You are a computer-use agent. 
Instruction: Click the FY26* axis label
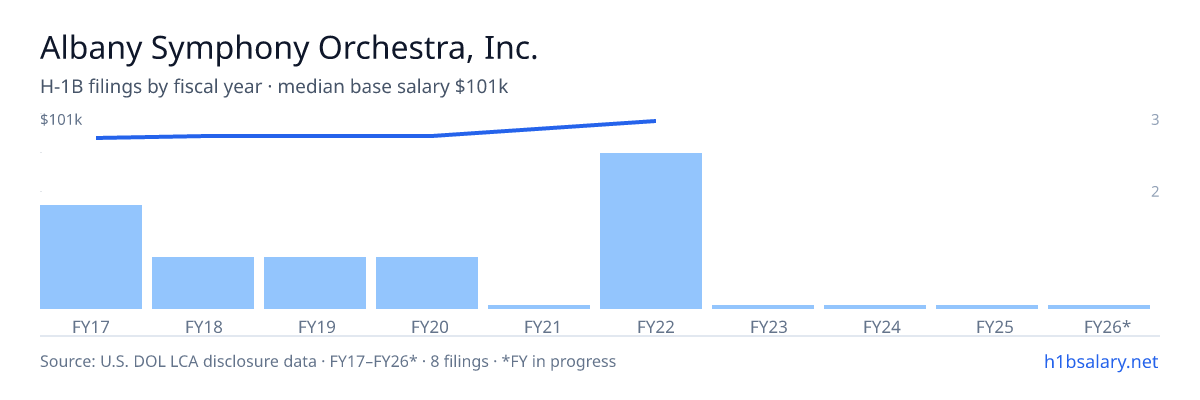pyautogui.click(x=1107, y=326)
